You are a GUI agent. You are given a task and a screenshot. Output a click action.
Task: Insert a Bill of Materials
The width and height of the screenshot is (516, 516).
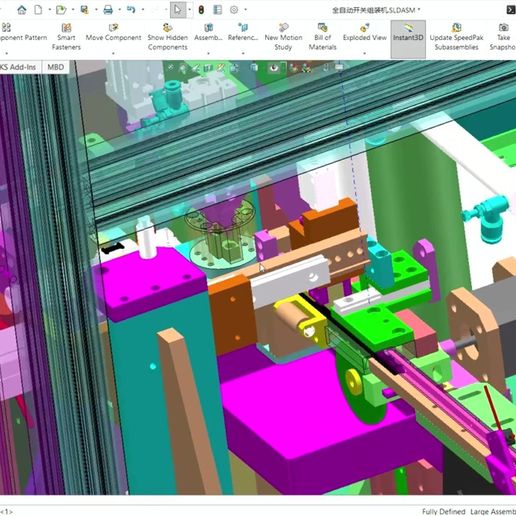click(322, 37)
